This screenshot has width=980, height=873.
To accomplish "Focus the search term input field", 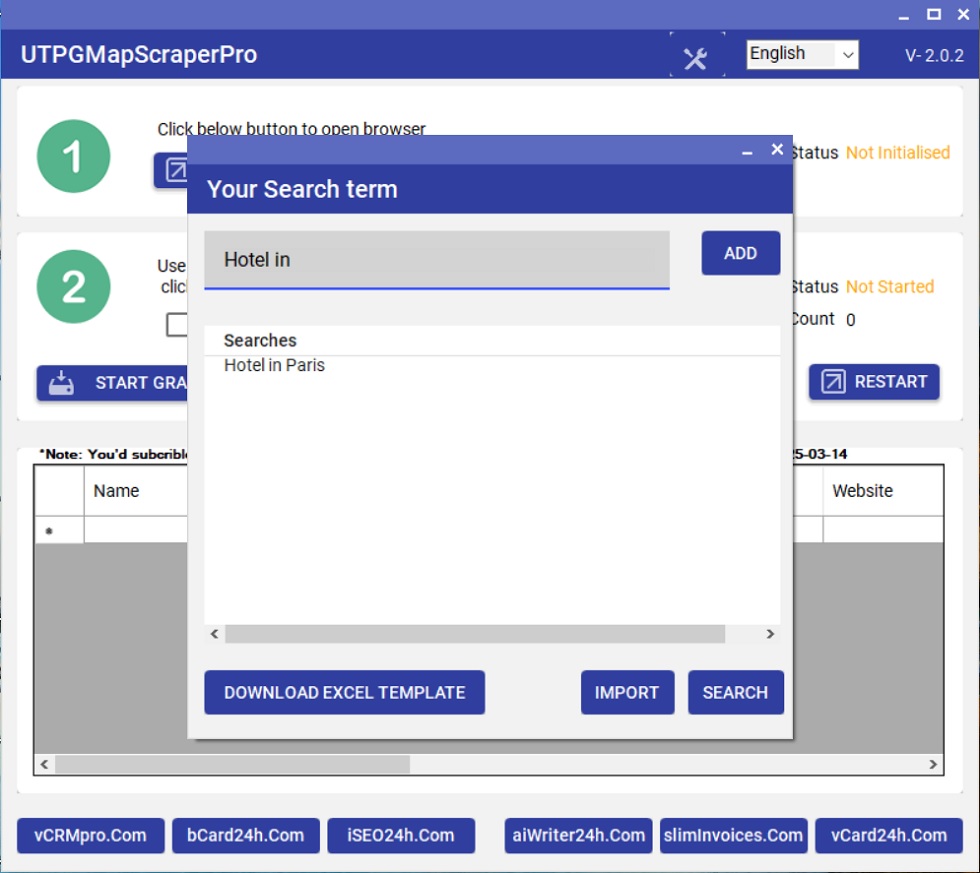I will [x=437, y=260].
